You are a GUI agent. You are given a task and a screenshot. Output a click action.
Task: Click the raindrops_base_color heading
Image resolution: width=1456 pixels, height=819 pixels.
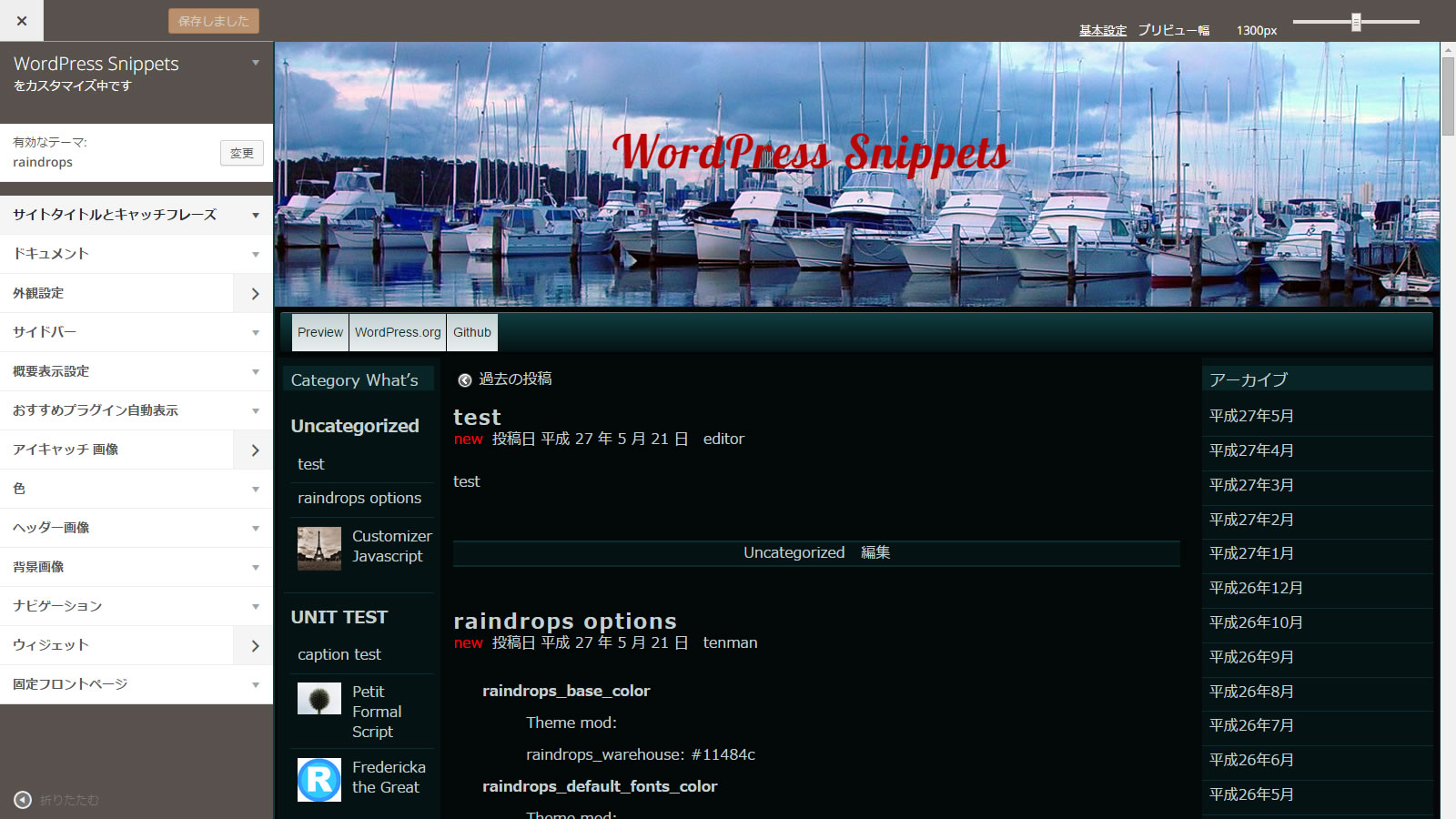(x=566, y=691)
